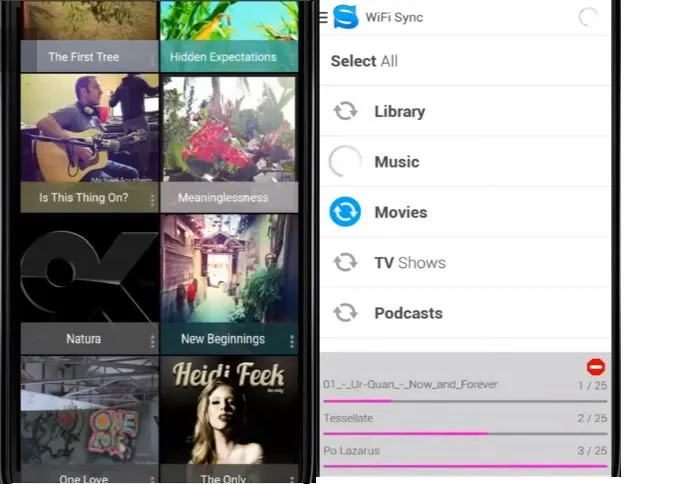Toggle the Music sync spinner icon
This screenshot has width=700, height=484.
(x=345, y=162)
